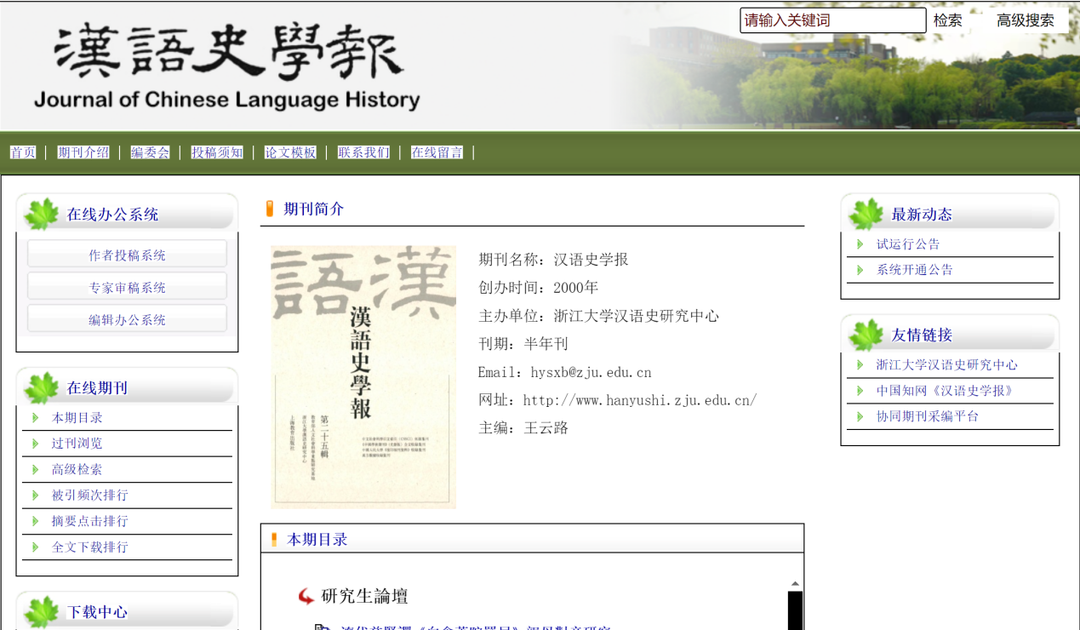Click green arrow icon beside 试运行公告
This screenshot has width=1080, height=630.
(x=860, y=244)
